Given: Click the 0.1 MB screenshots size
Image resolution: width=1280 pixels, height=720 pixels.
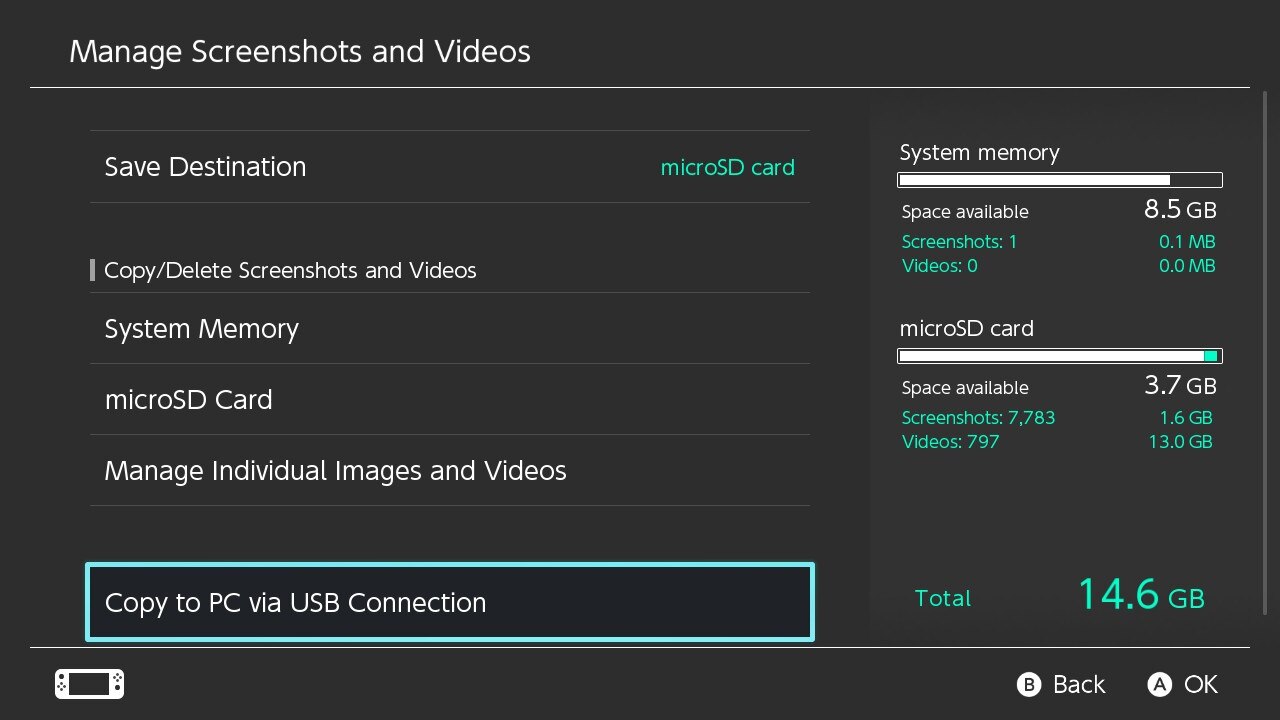Looking at the screenshot, I should coord(1187,242).
